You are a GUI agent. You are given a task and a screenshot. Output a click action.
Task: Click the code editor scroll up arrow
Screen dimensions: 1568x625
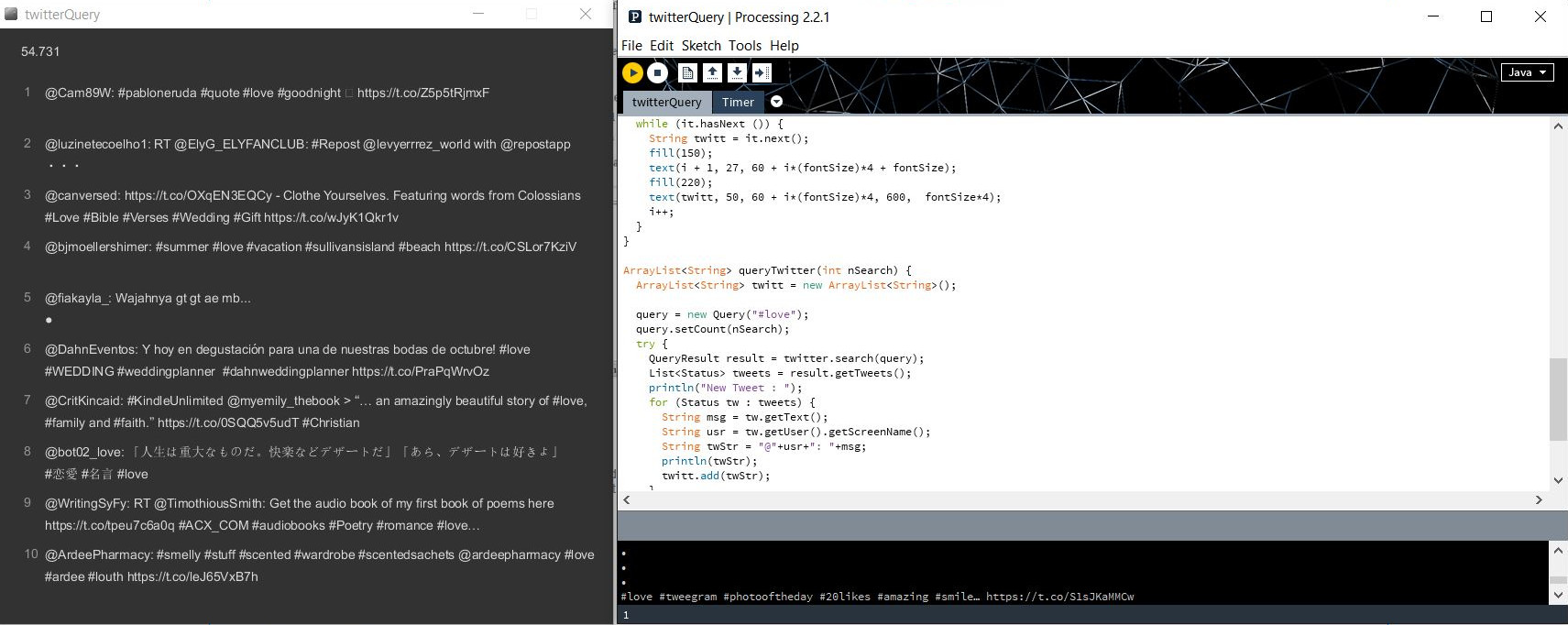click(1558, 126)
